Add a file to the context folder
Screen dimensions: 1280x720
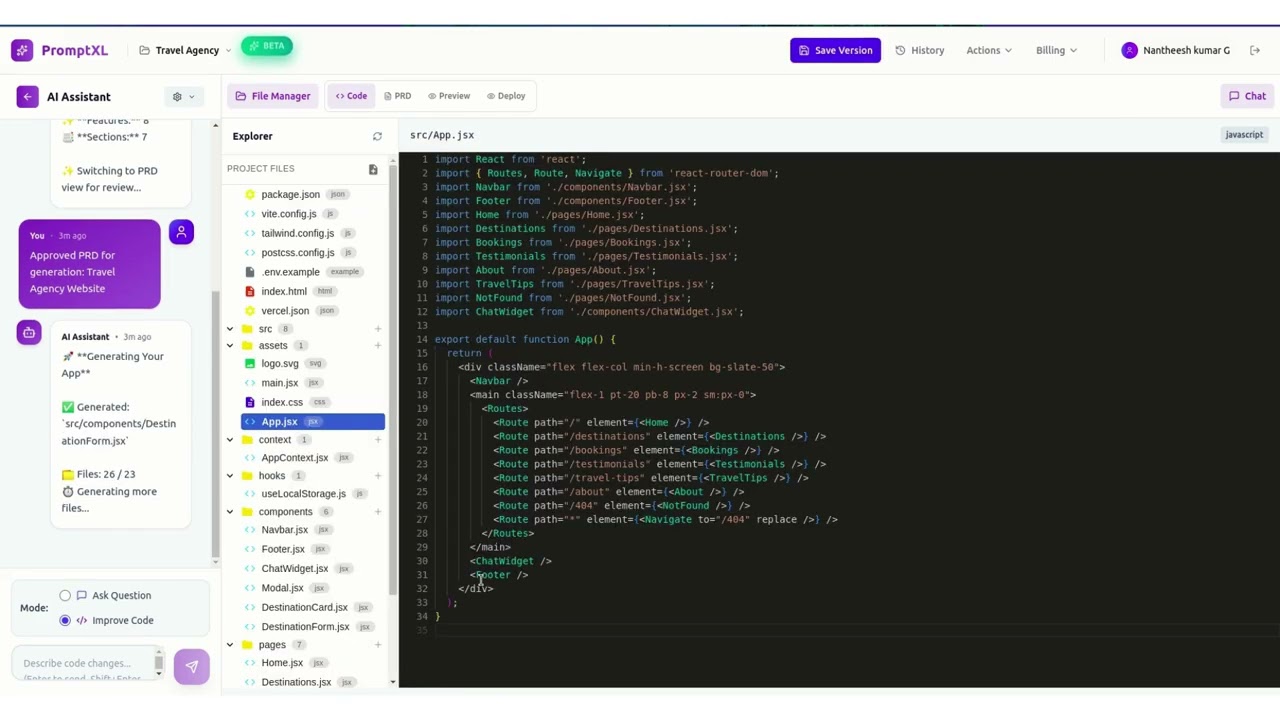click(377, 440)
